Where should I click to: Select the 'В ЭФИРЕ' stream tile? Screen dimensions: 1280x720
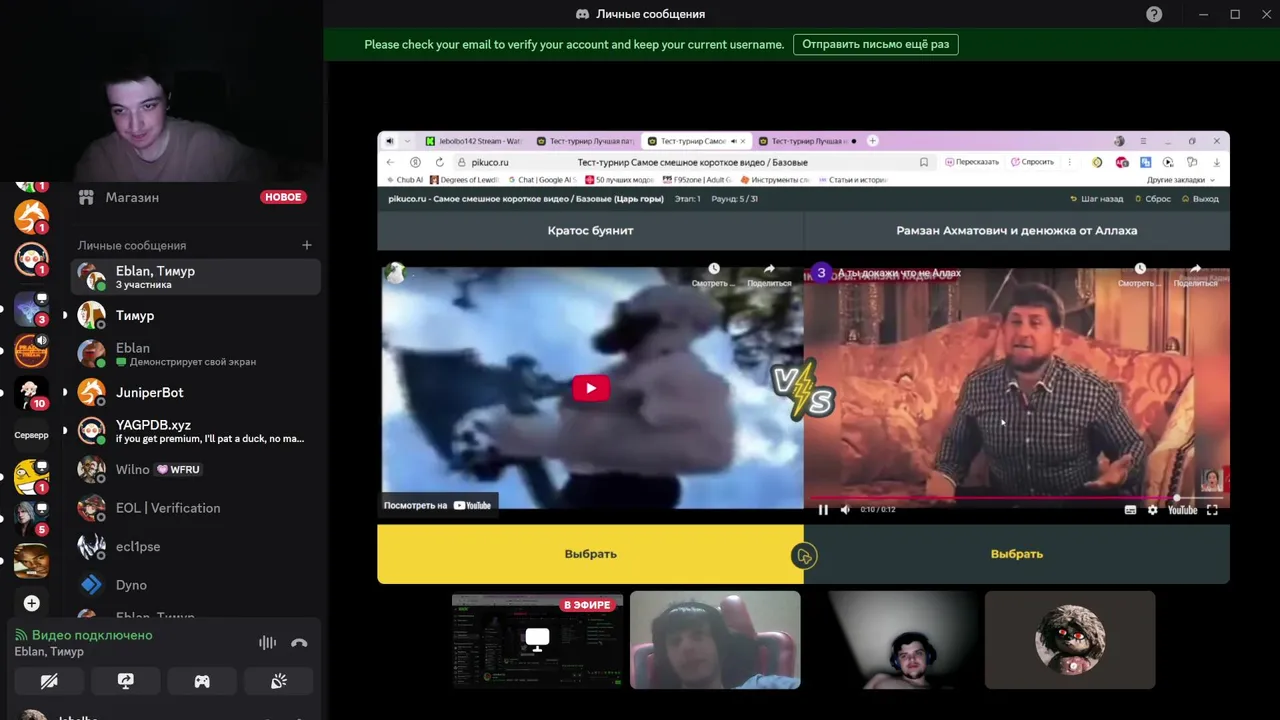pyautogui.click(x=537, y=640)
